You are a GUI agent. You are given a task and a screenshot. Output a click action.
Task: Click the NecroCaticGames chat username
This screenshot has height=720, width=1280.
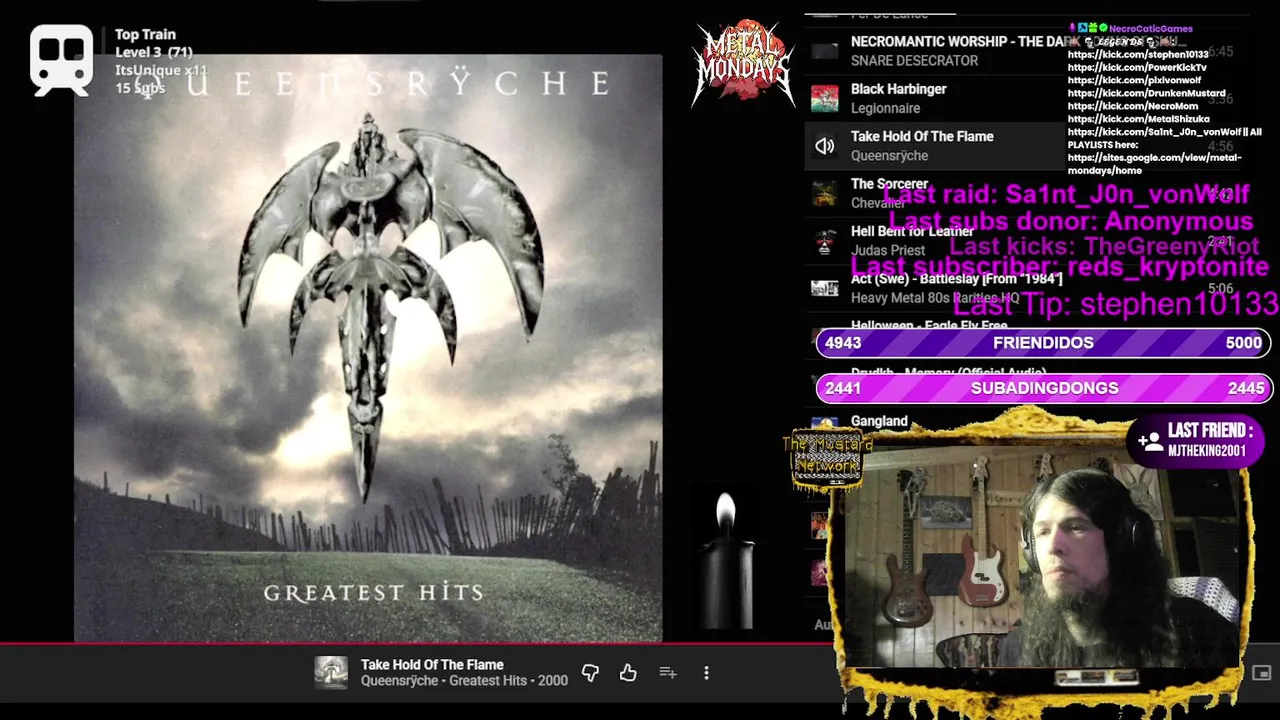(1151, 28)
